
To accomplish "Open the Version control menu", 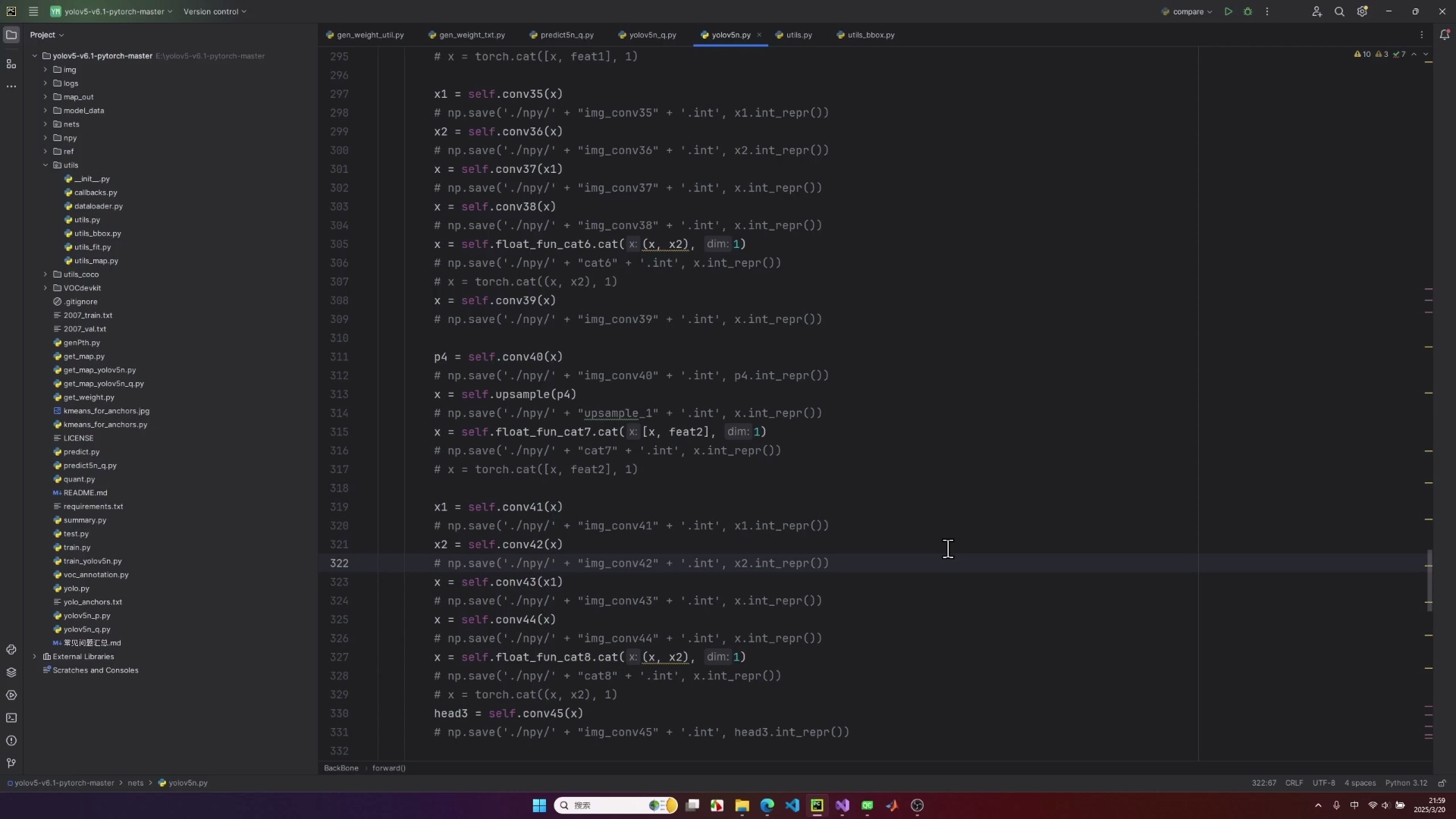I will pyautogui.click(x=215, y=11).
